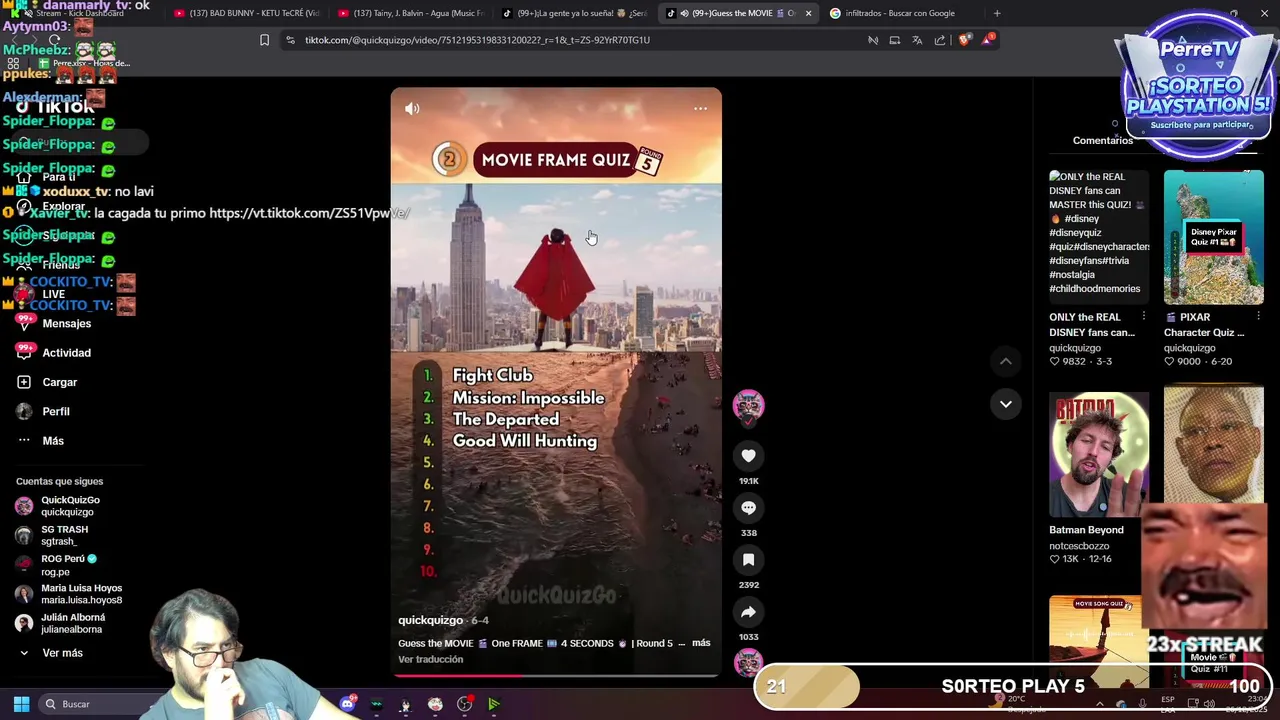The width and height of the screenshot is (1280, 720).
Task: Click Ver traducción under the video caption
Action: click(430, 660)
